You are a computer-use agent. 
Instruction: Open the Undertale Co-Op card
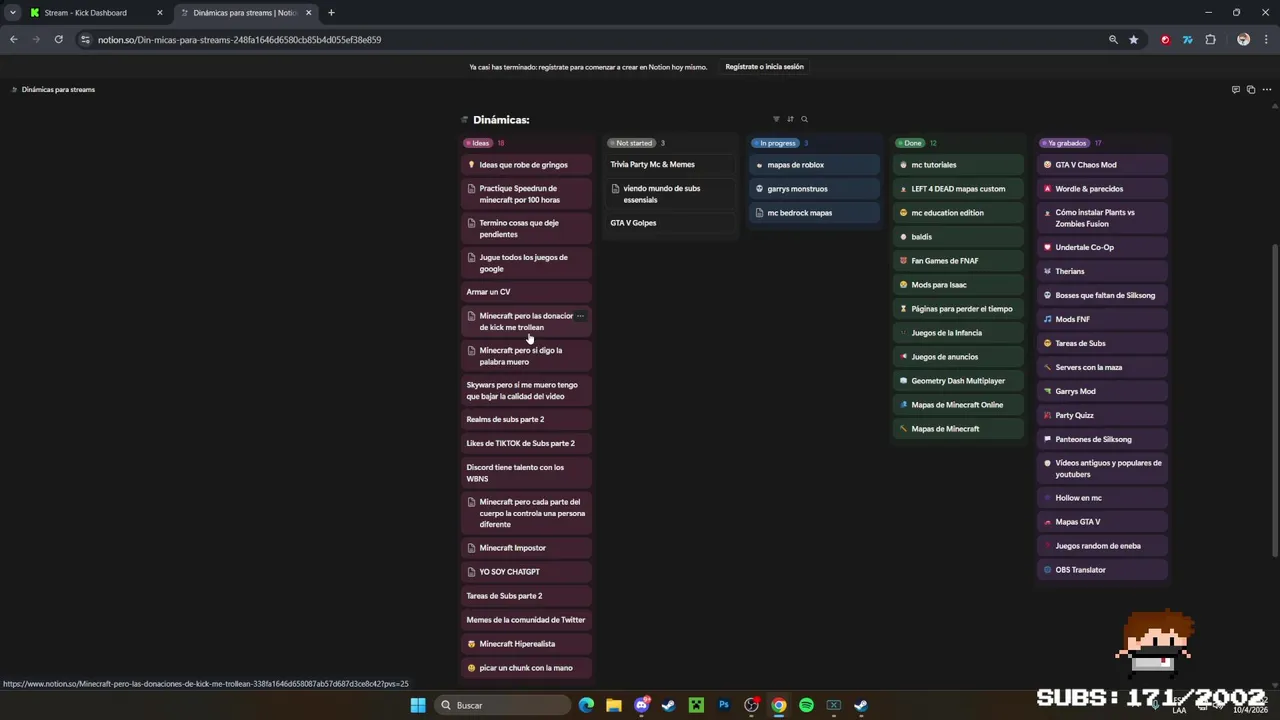(1103, 247)
